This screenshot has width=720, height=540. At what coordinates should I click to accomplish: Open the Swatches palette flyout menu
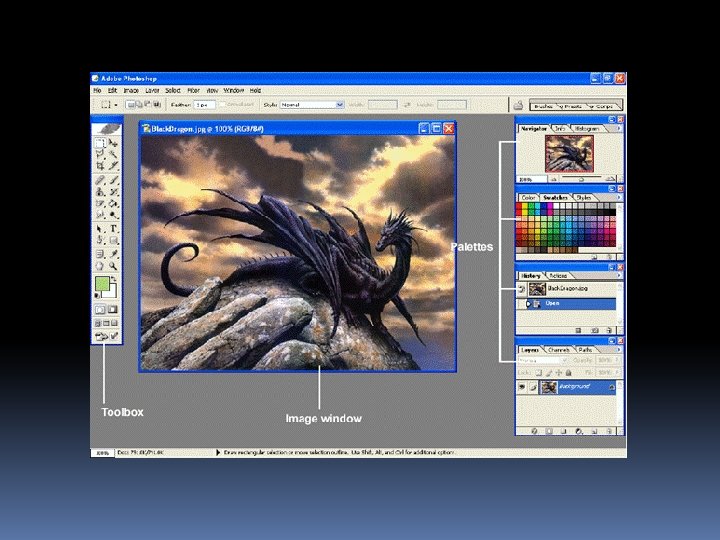click(619, 197)
